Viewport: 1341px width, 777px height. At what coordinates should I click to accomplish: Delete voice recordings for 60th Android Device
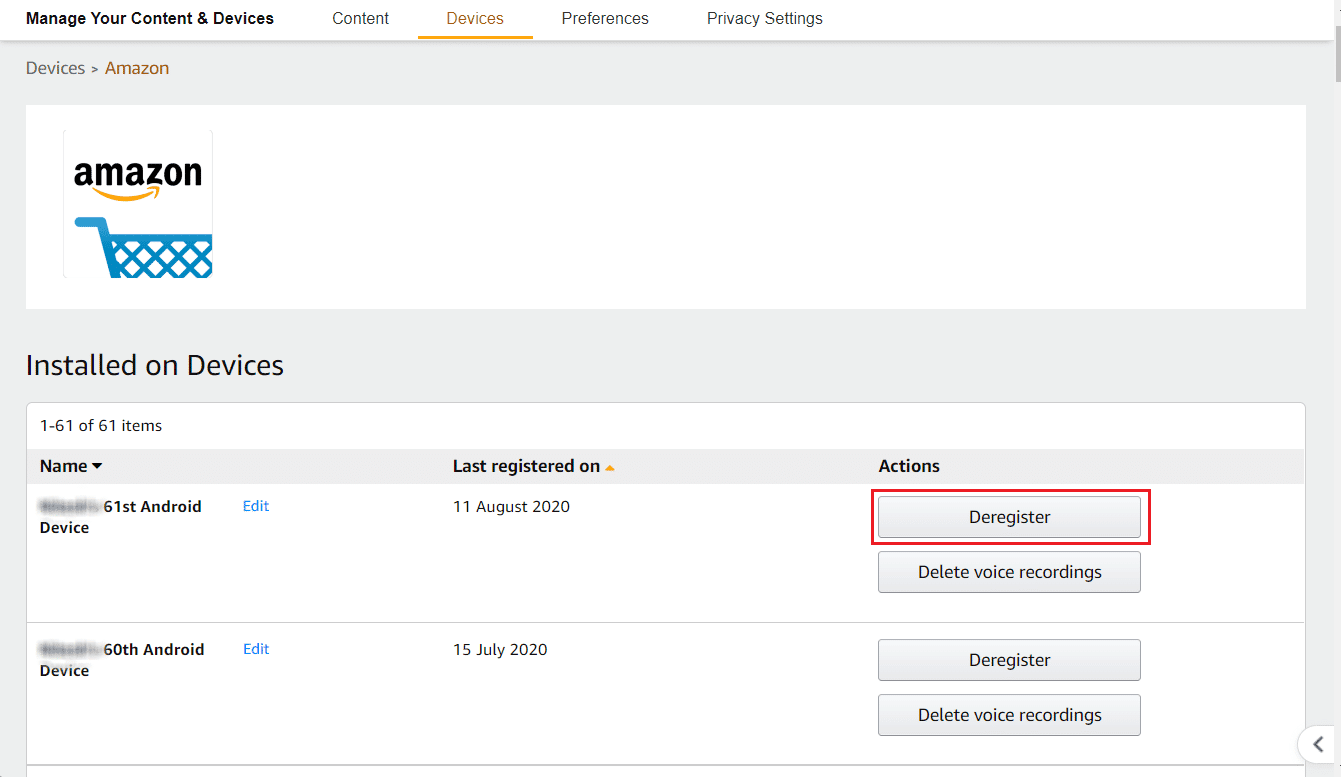coord(1009,715)
